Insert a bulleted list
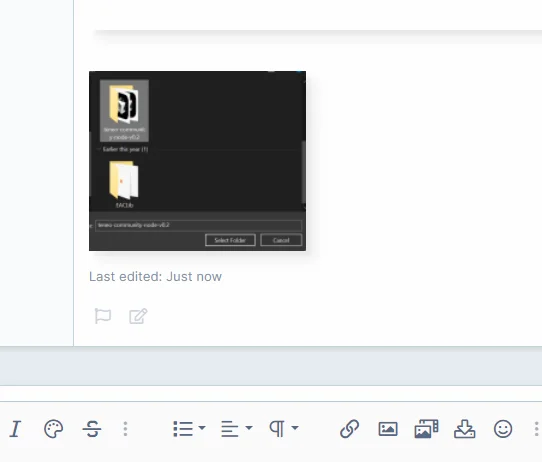Viewport: 542px width, 462px height. [183, 429]
